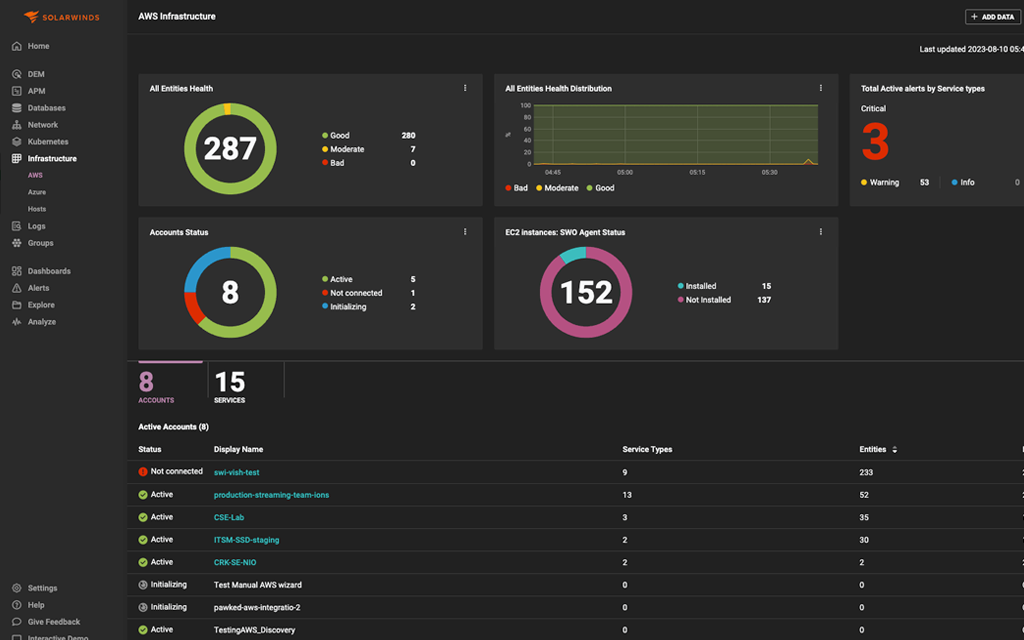1024x640 pixels.
Task: Open the Accounts Status card options menu
Action: (x=464, y=231)
